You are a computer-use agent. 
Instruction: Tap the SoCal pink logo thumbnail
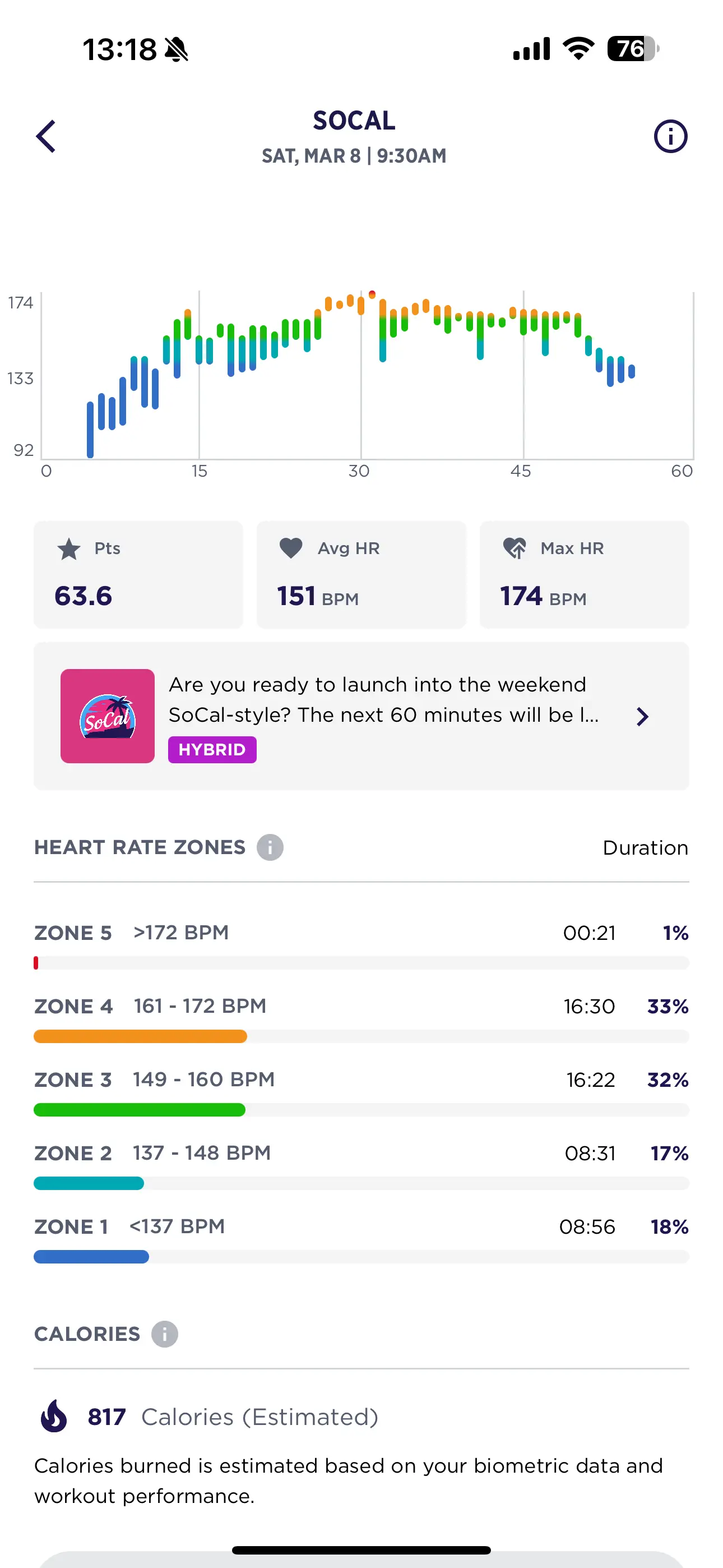click(x=107, y=716)
